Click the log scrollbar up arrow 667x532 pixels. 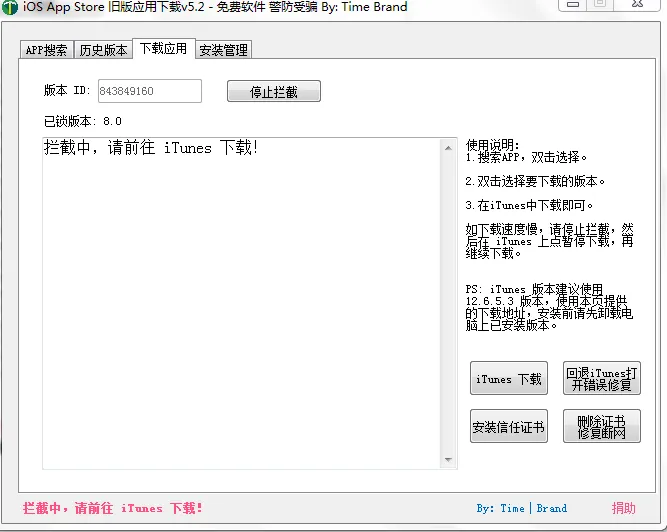448,148
